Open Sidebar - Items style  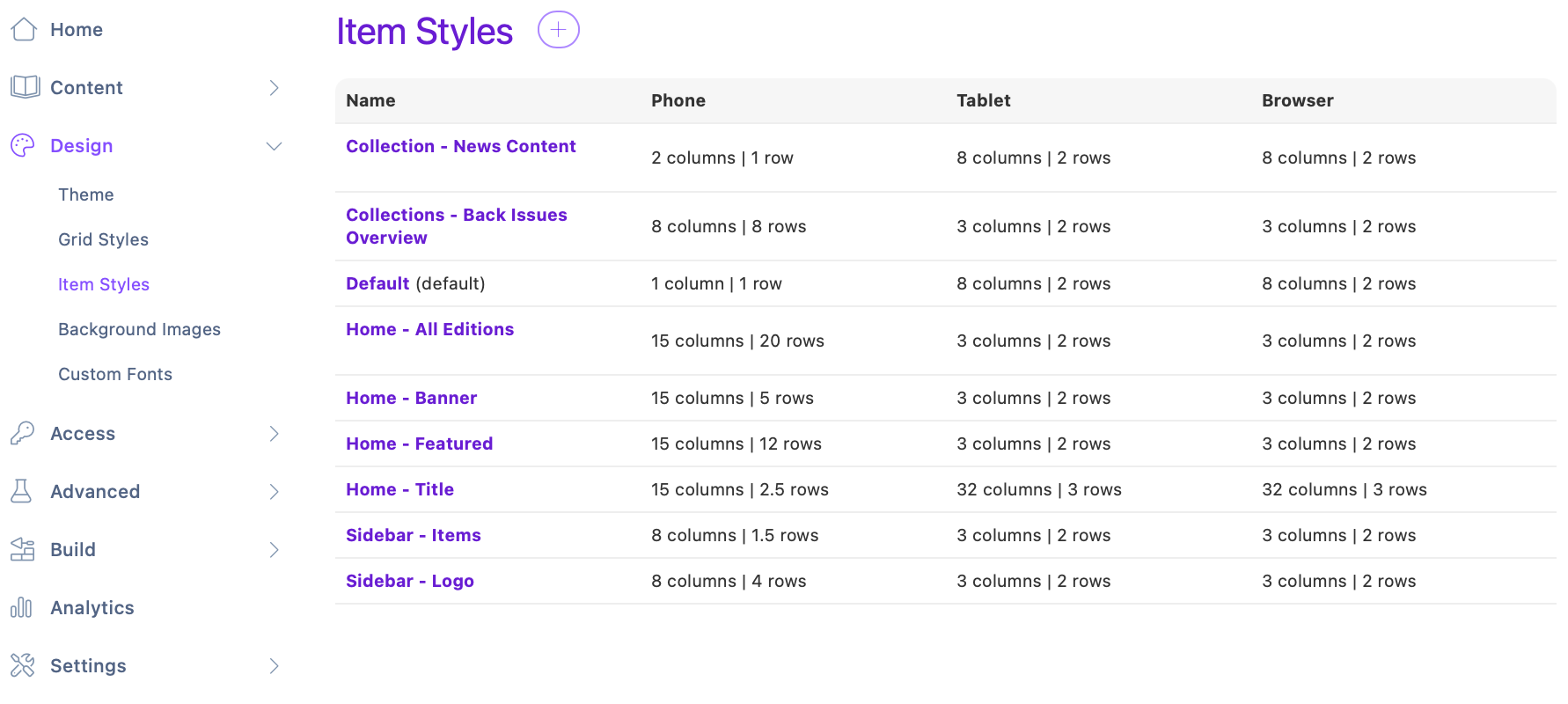coord(414,535)
